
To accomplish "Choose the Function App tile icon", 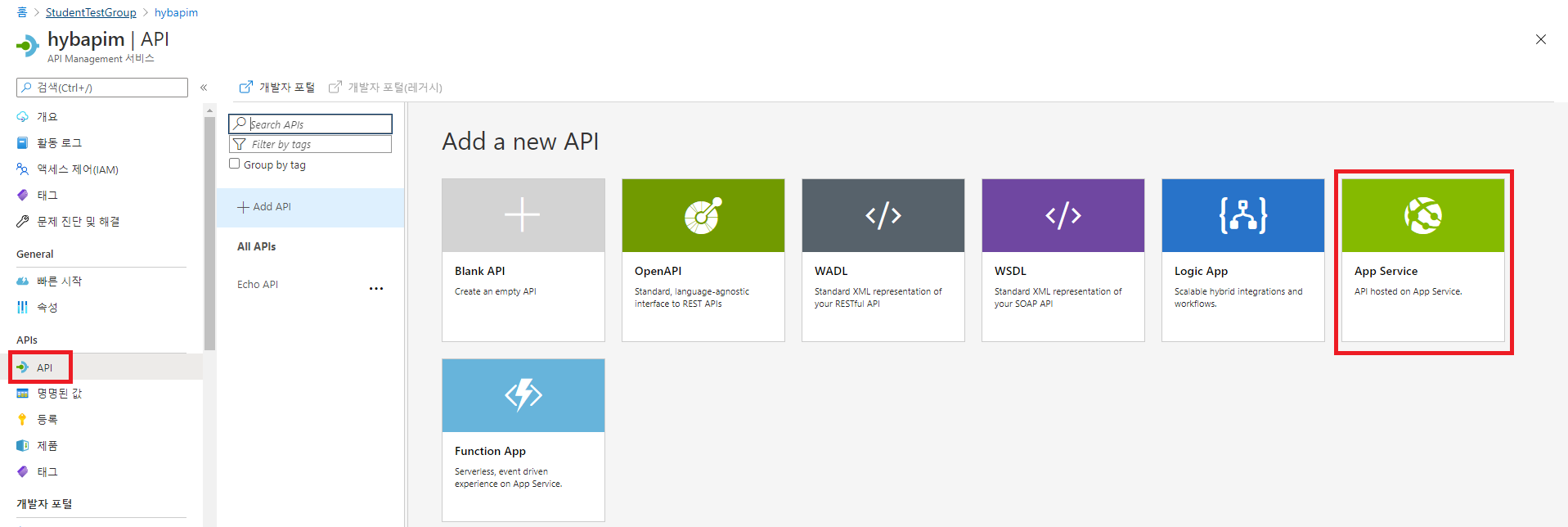I will (x=523, y=395).
